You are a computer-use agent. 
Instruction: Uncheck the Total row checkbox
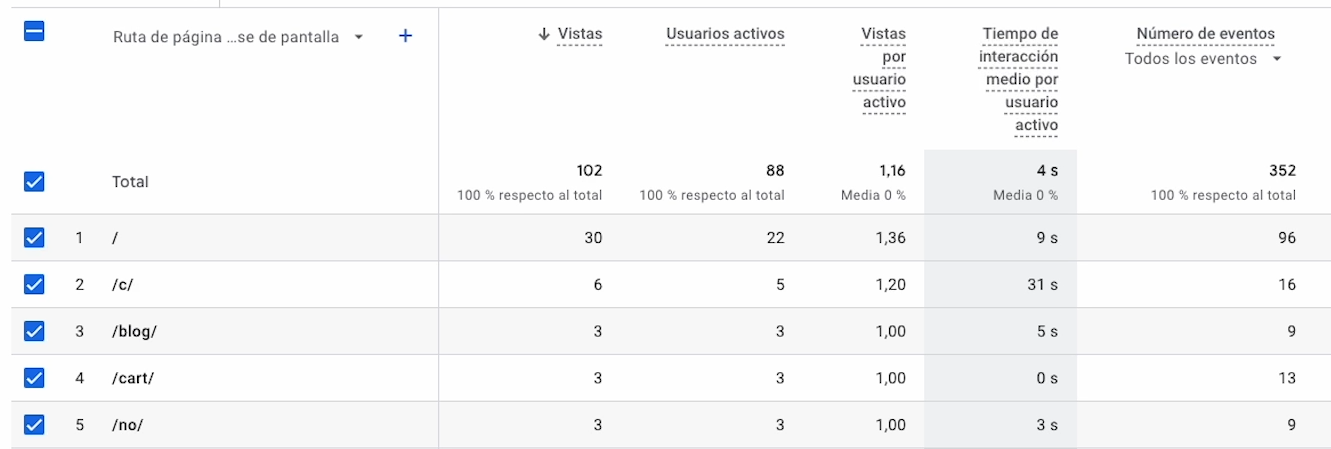(x=34, y=182)
